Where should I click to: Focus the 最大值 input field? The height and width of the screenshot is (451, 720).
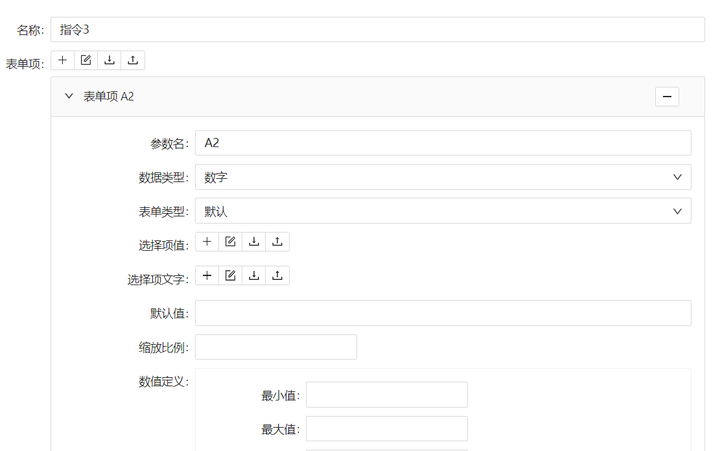pyautogui.click(x=387, y=429)
